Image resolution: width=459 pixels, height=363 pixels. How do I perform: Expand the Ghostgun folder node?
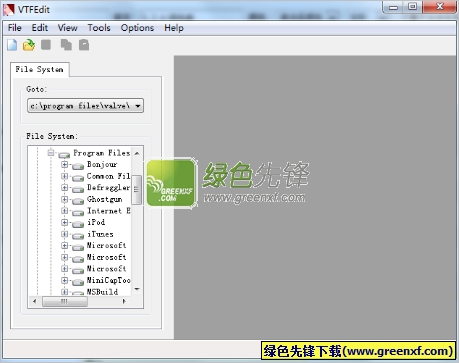65,199
